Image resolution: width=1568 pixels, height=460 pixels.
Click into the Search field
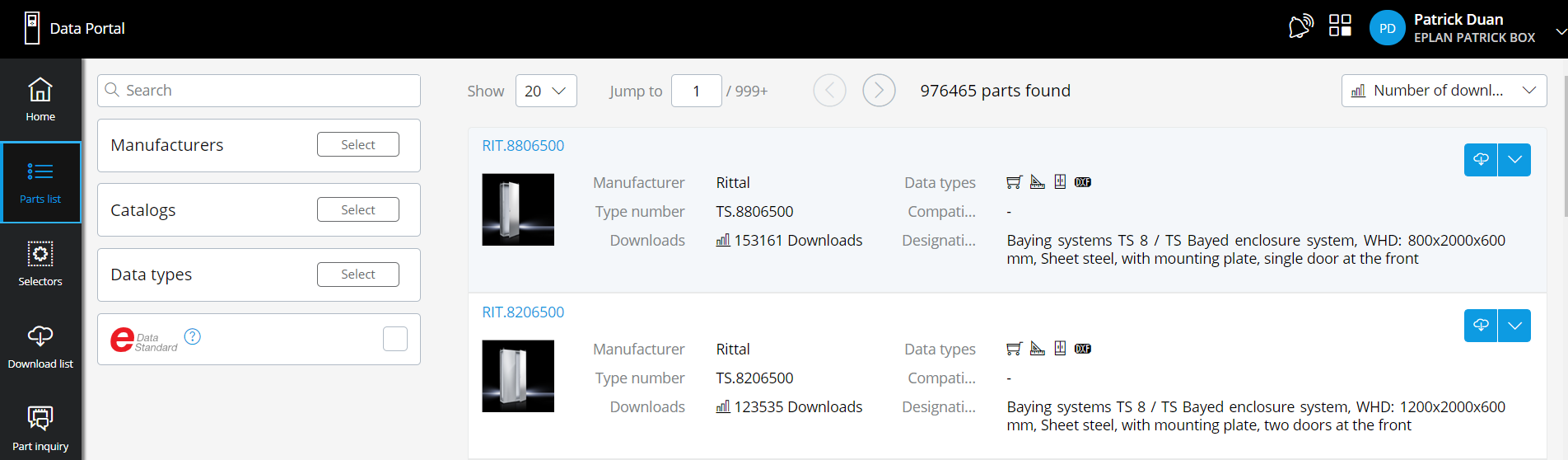[x=259, y=91]
